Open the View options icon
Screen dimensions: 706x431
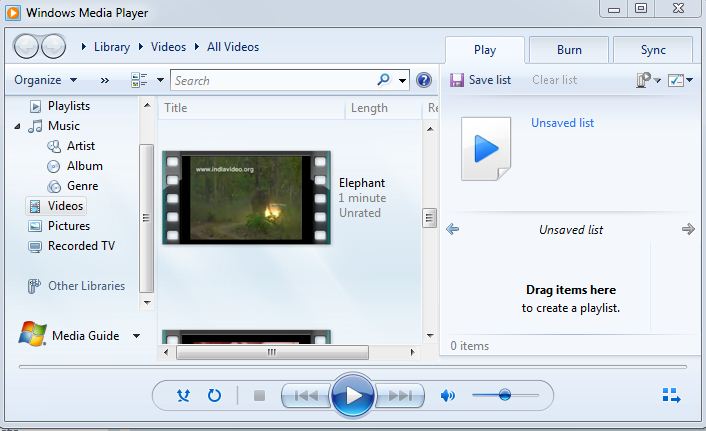pyautogui.click(x=139, y=80)
